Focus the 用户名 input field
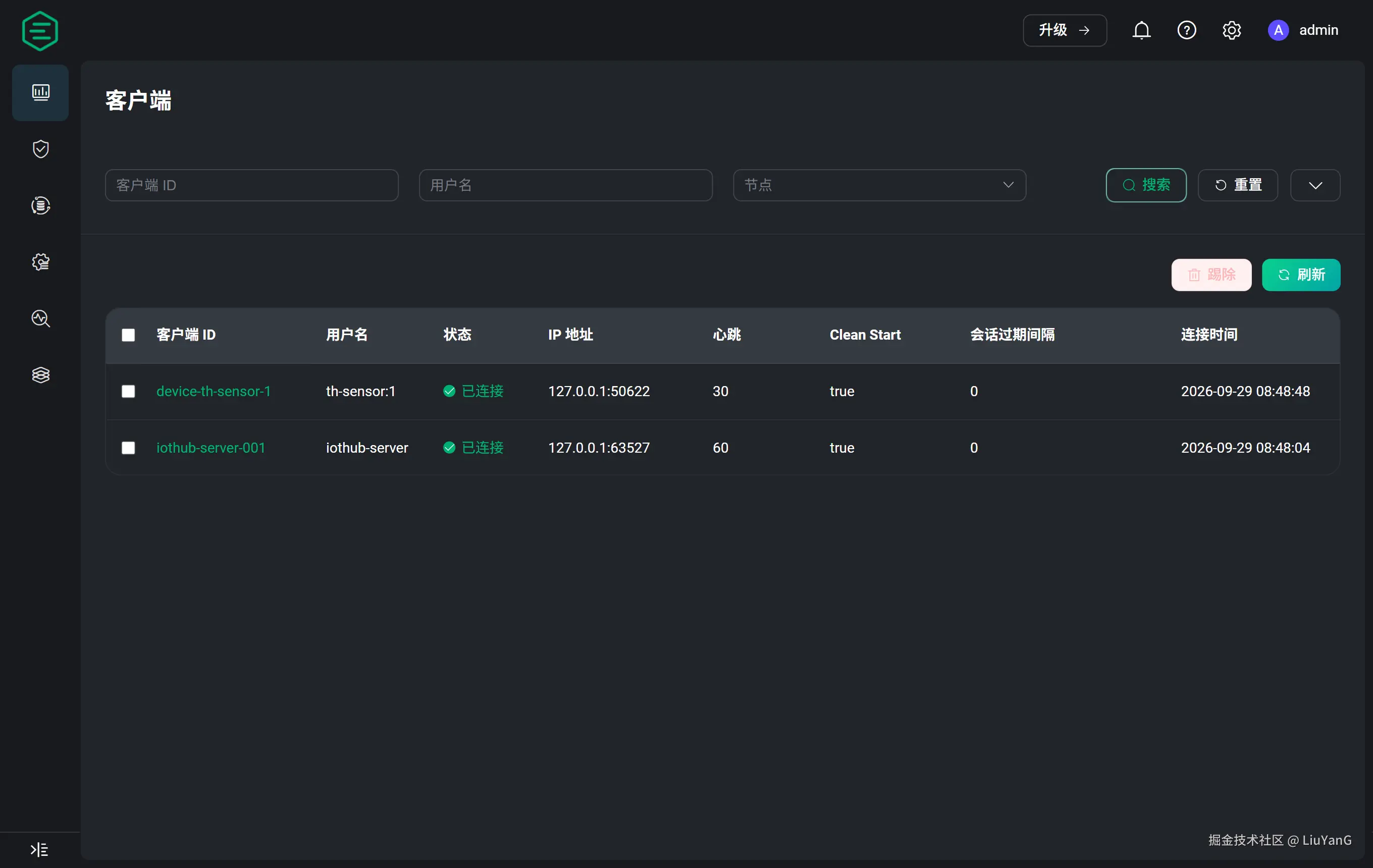 tap(566, 185)
